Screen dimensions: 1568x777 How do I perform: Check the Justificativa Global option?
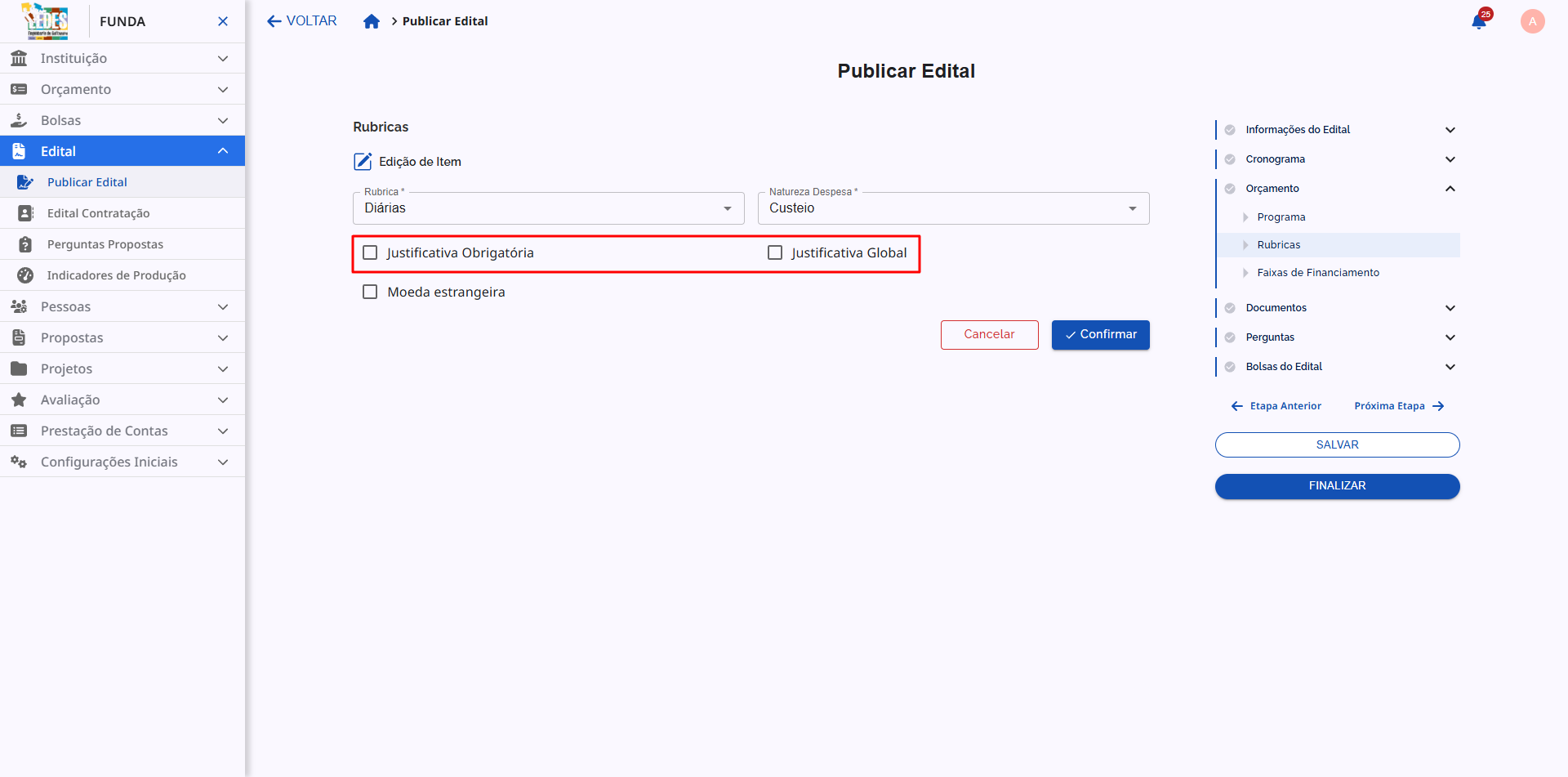point(775,252)
